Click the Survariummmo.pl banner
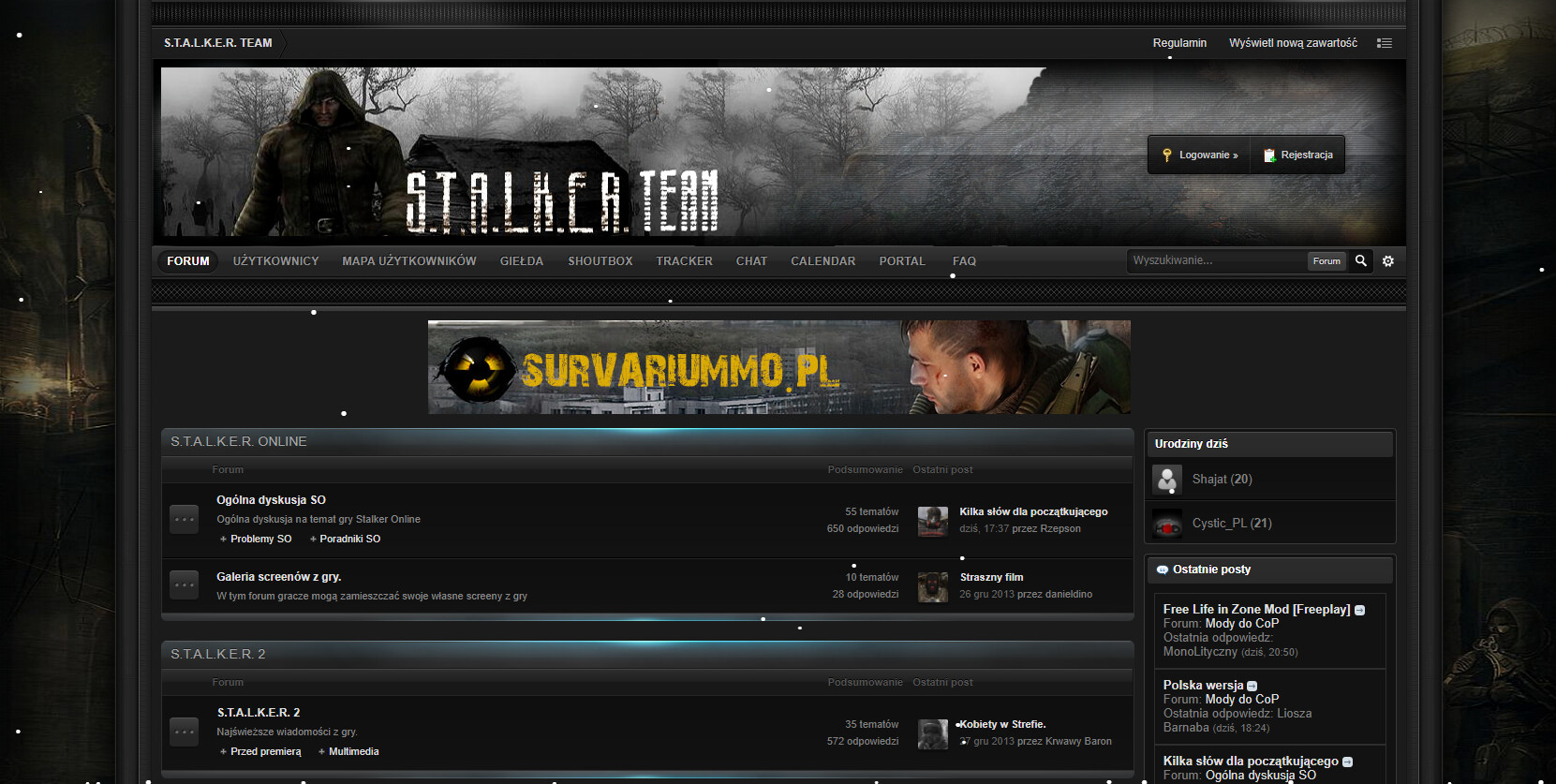This screenshot has width=1556, height=784. (x=778, y=367)
